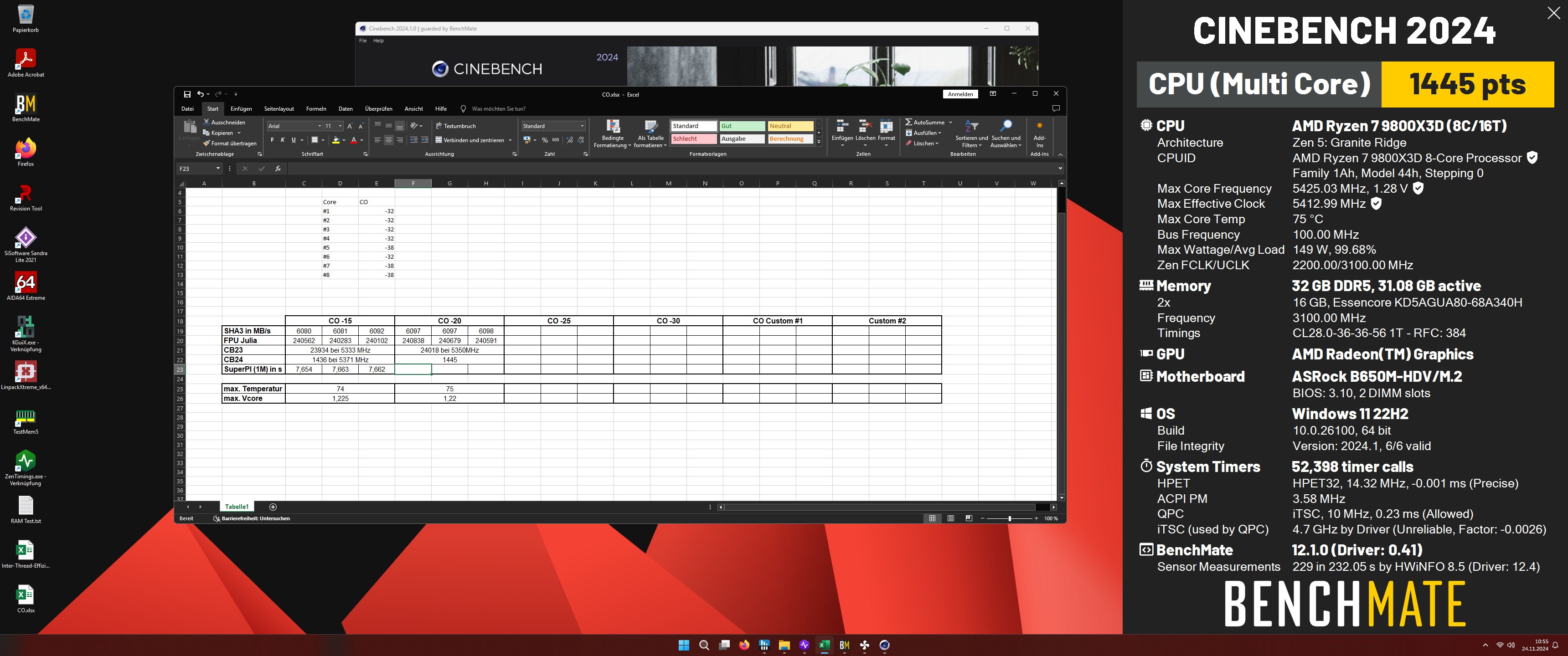This screenshot has width=1568, height=656.
Task: Adjust the zoom slider in Excel status bar
Action: pyautogui.click(x=1009, y=518)
